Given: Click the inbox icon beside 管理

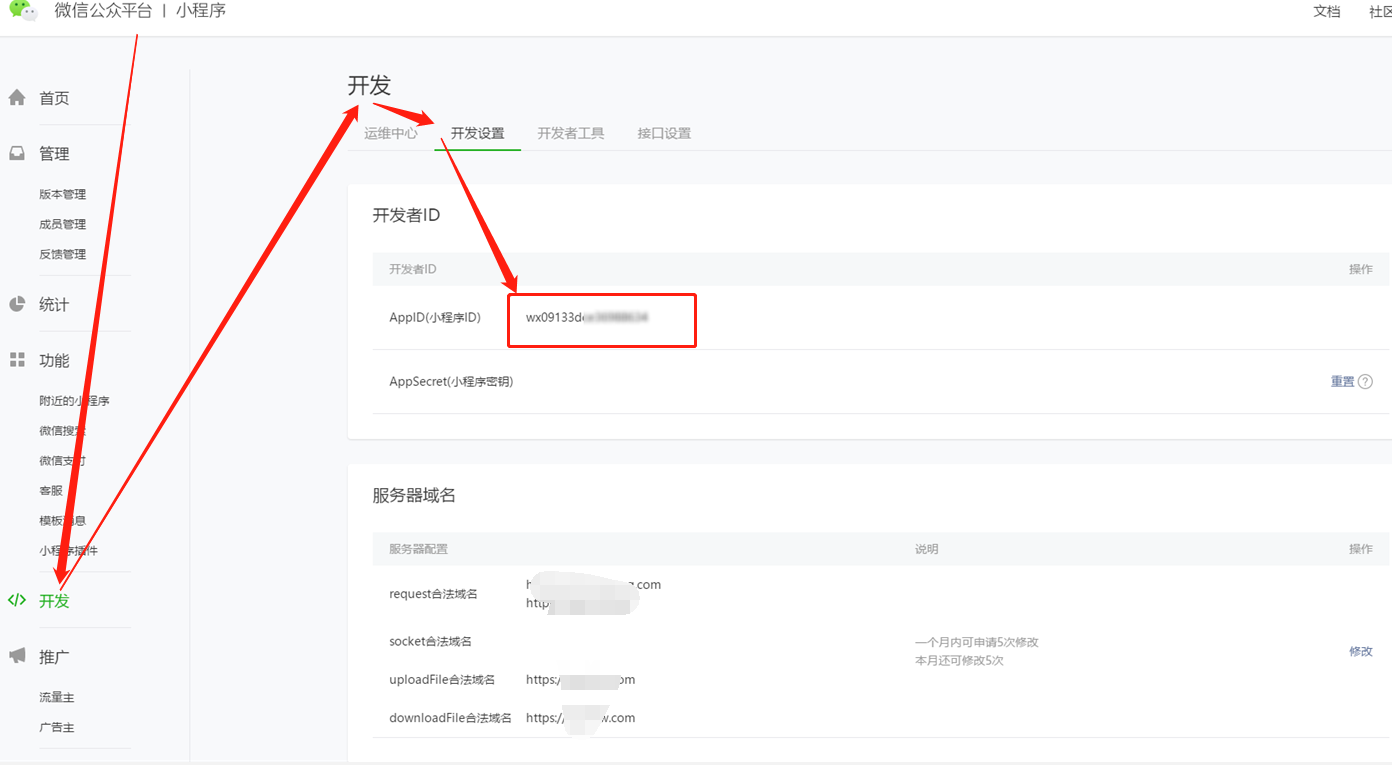Looking at the screenshot, I should [x=17, y=154].
